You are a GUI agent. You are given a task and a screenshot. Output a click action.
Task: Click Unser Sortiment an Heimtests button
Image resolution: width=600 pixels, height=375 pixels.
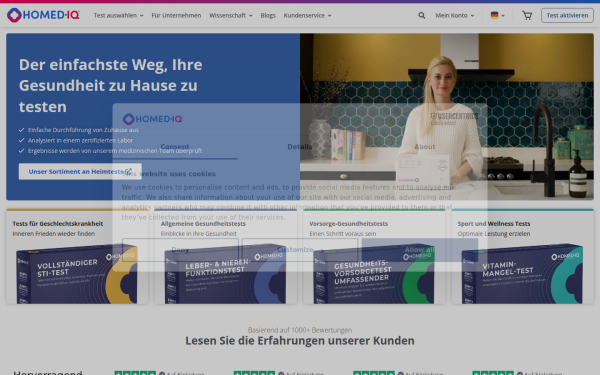[x=80, y=171]
